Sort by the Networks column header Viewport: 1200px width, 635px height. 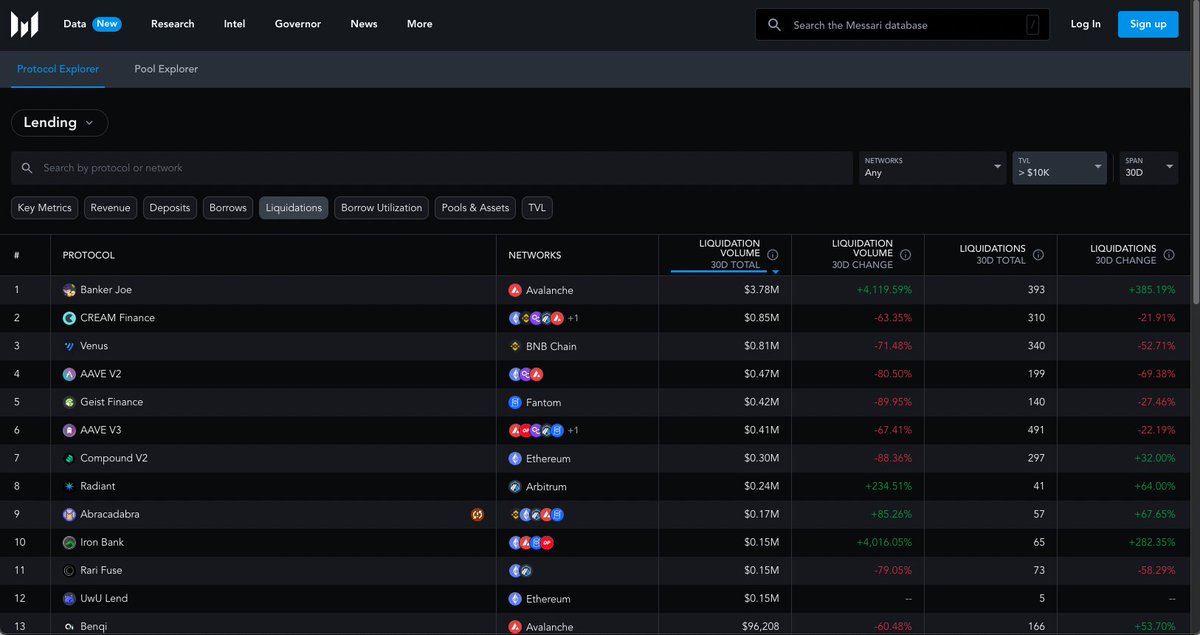coord(535,255)
